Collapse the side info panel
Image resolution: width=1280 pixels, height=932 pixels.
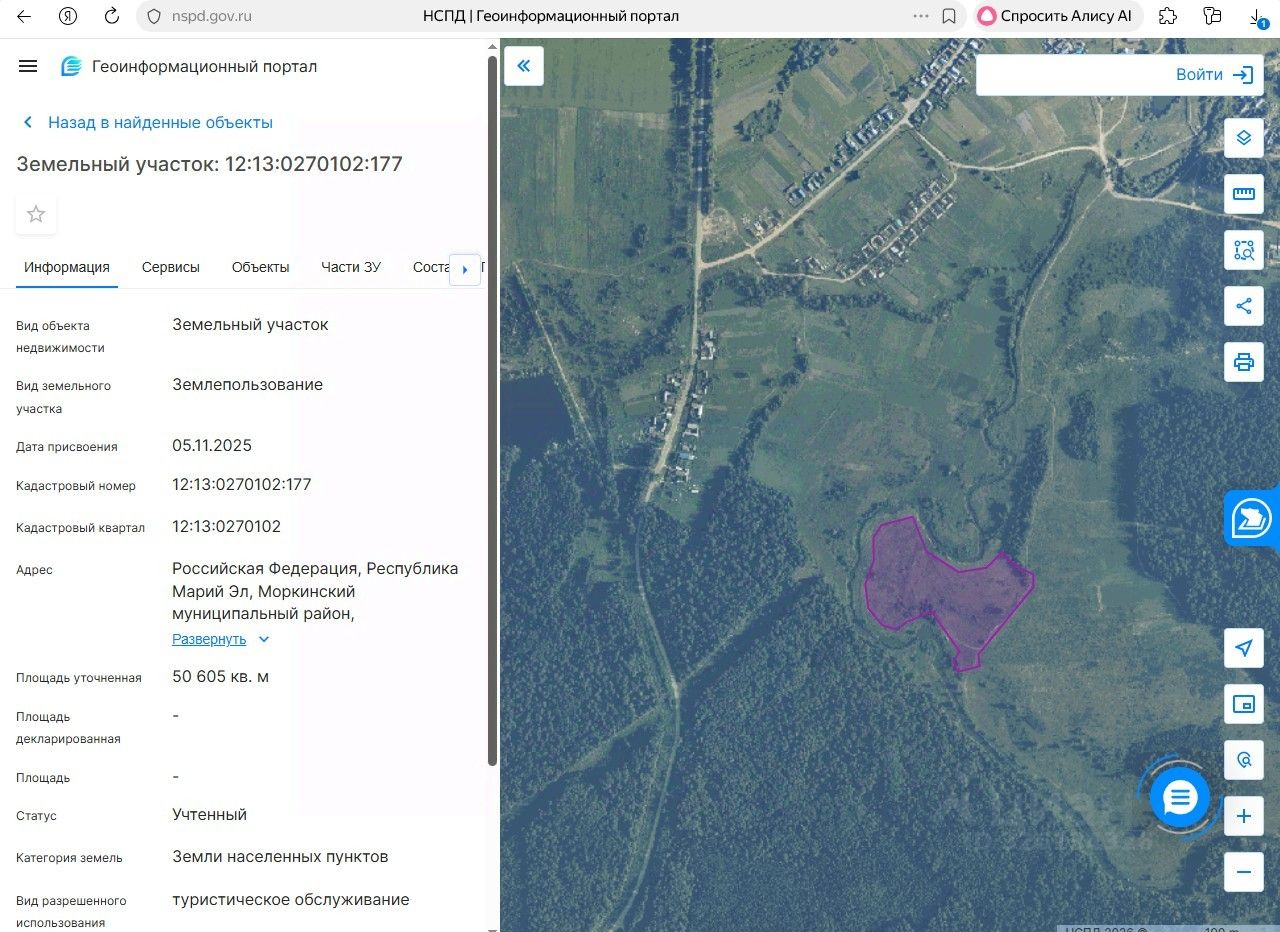[x=523, y=66]
